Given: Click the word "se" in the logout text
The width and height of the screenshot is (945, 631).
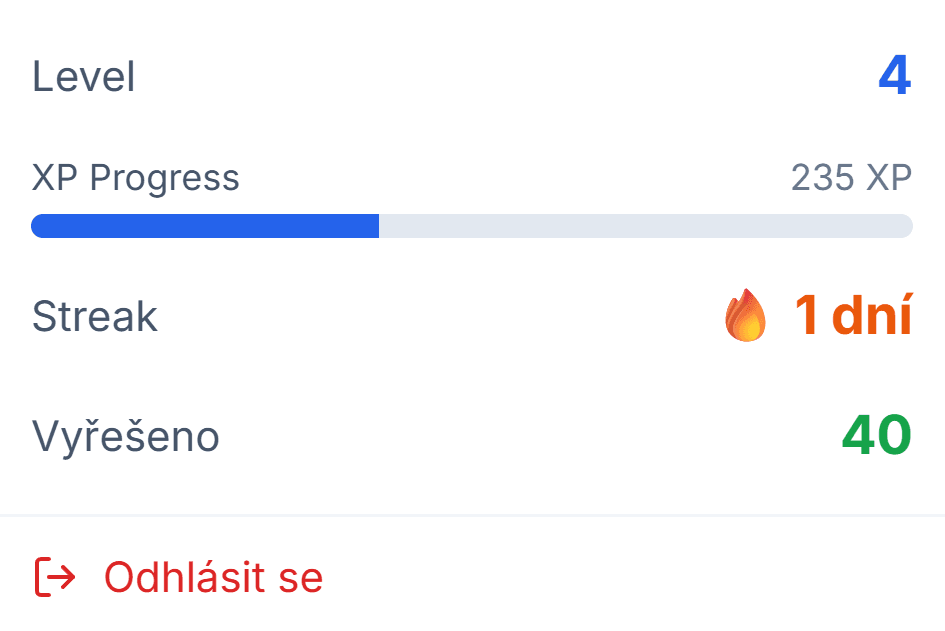Looking at the screenshot, I should pyautogui.click(x=302, y=577).
